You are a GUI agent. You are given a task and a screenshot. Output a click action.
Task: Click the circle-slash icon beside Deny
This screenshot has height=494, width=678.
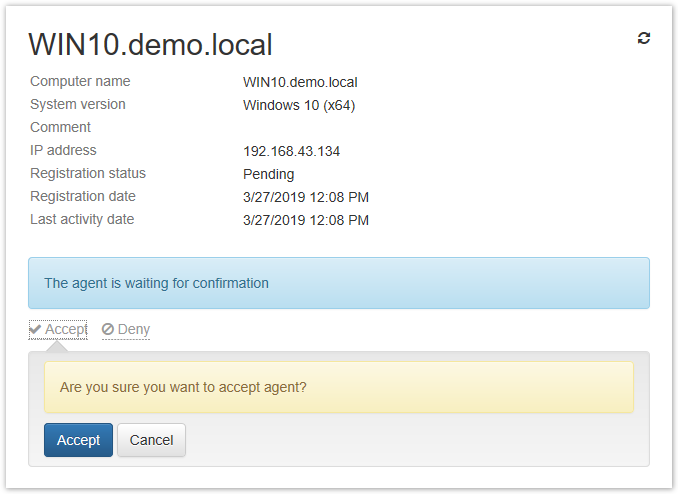coord(108,329)
